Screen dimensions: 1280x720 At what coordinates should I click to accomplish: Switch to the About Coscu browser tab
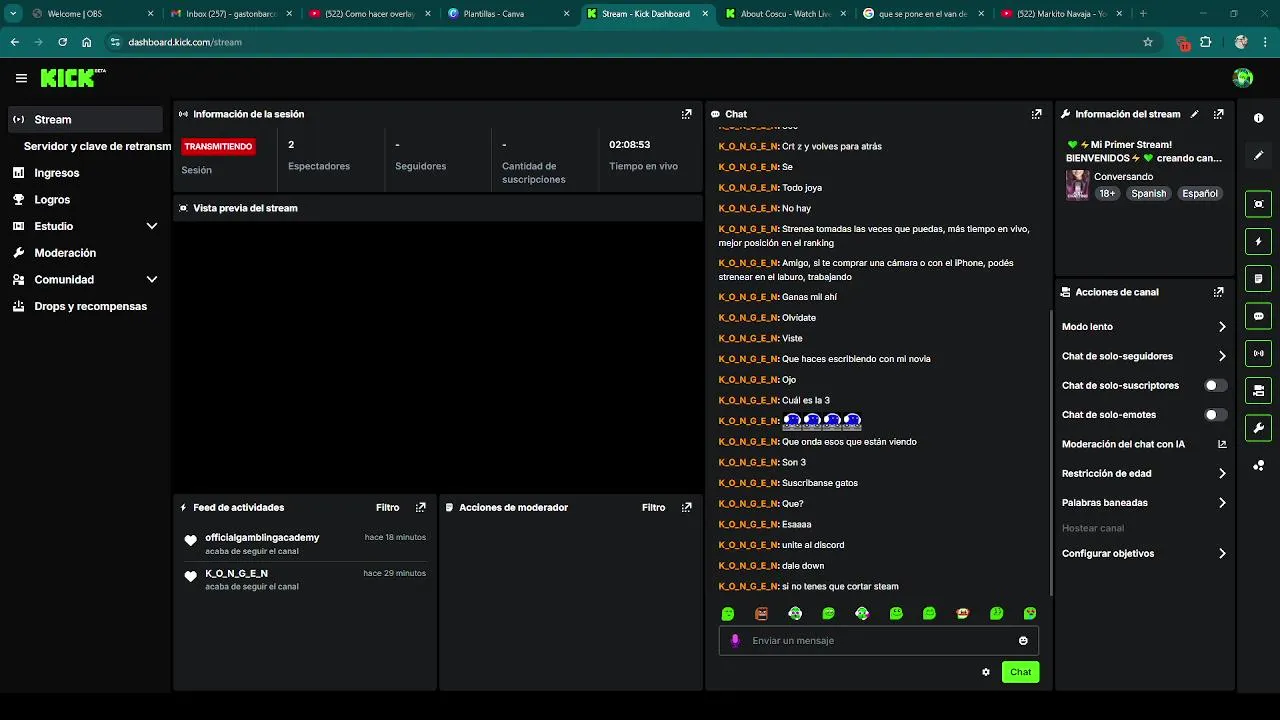coord(785,14)
